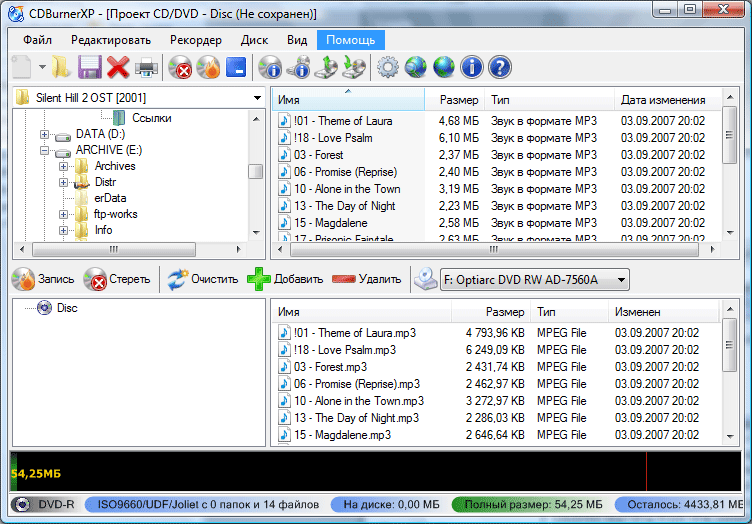Click the Erase disc toolbar icon
The height and width of the screenshot is (524, 752).
pyautogui.click(x=180, y=67)
